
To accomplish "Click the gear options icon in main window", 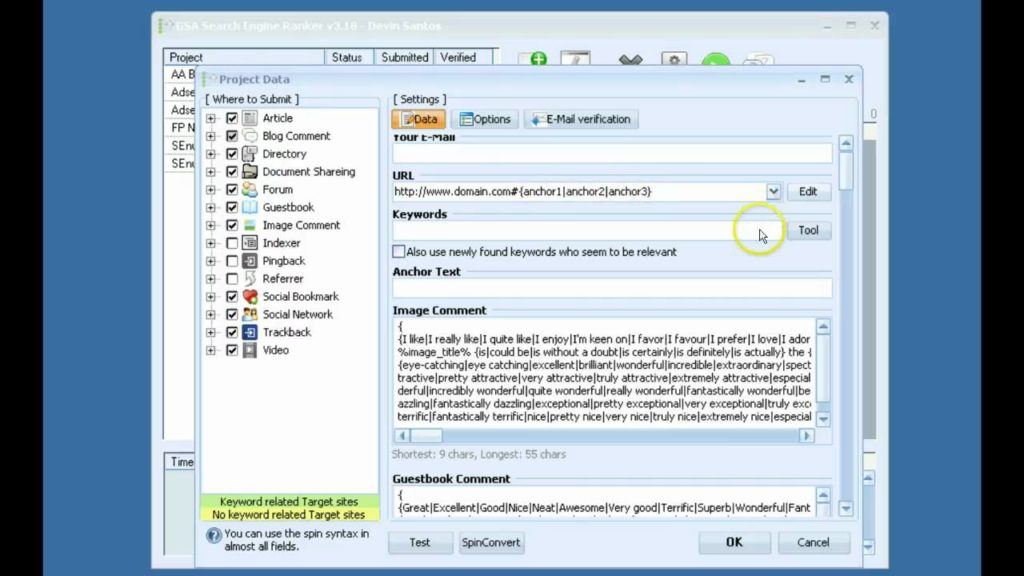I will (x=674, y=59).
